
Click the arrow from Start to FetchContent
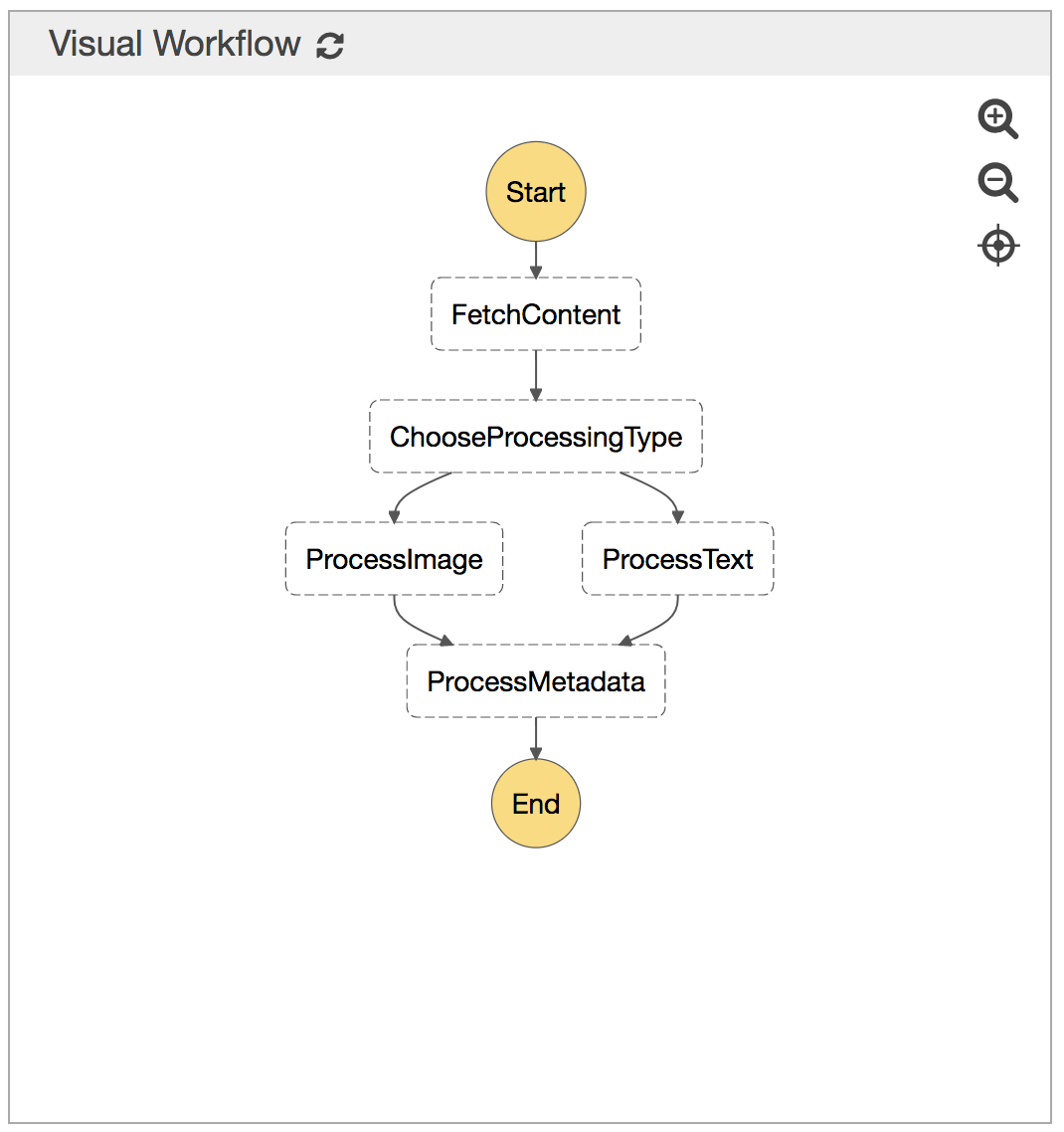pos(536,260)
